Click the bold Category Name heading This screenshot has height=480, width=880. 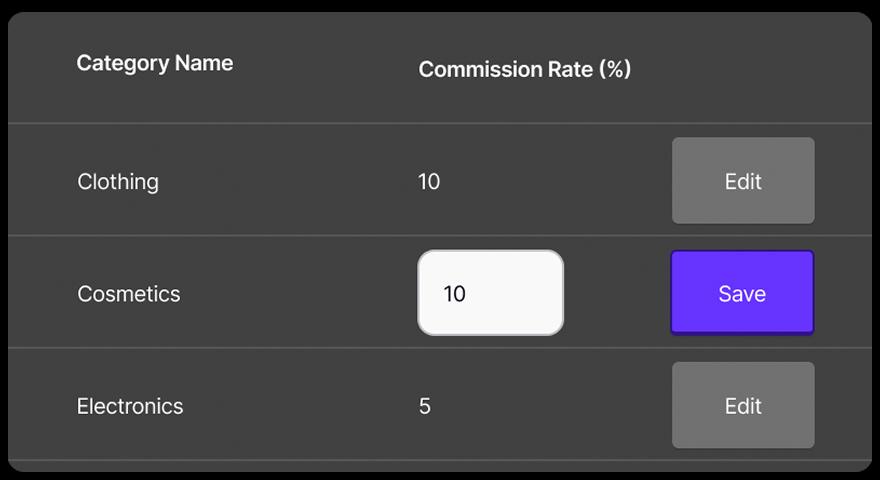click(x=155, y=63)
